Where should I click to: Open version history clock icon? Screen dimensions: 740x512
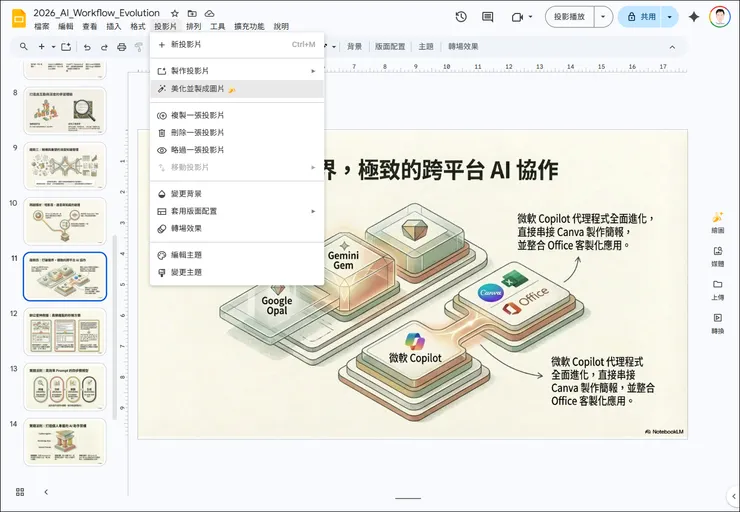pyautogui.click(x=461, y=17)
